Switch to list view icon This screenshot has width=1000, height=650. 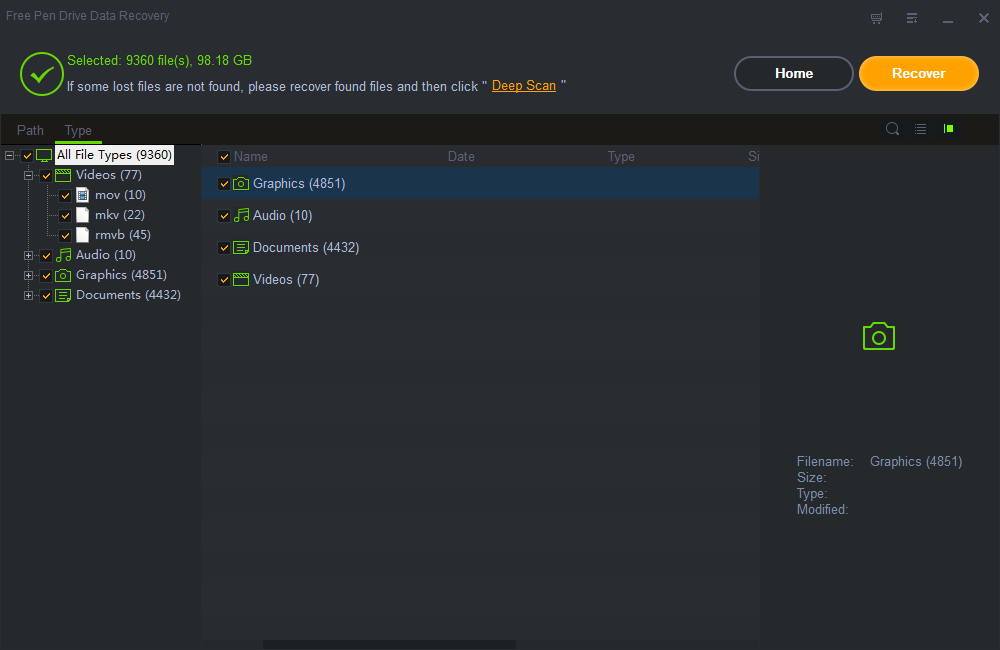coord(920,129)
